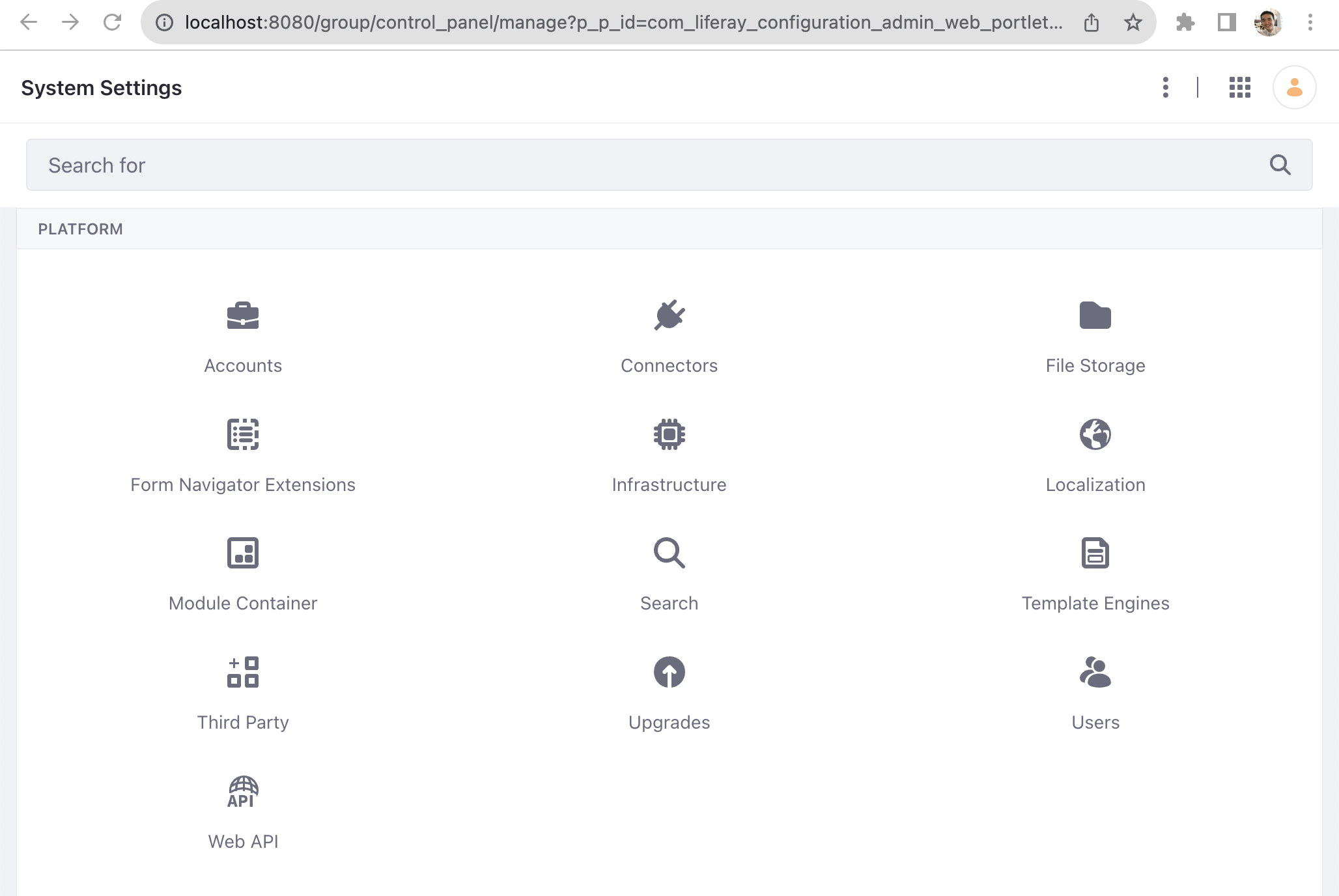Click the Connectors plug icon
1339x896 pixels.
pos(669,316)
